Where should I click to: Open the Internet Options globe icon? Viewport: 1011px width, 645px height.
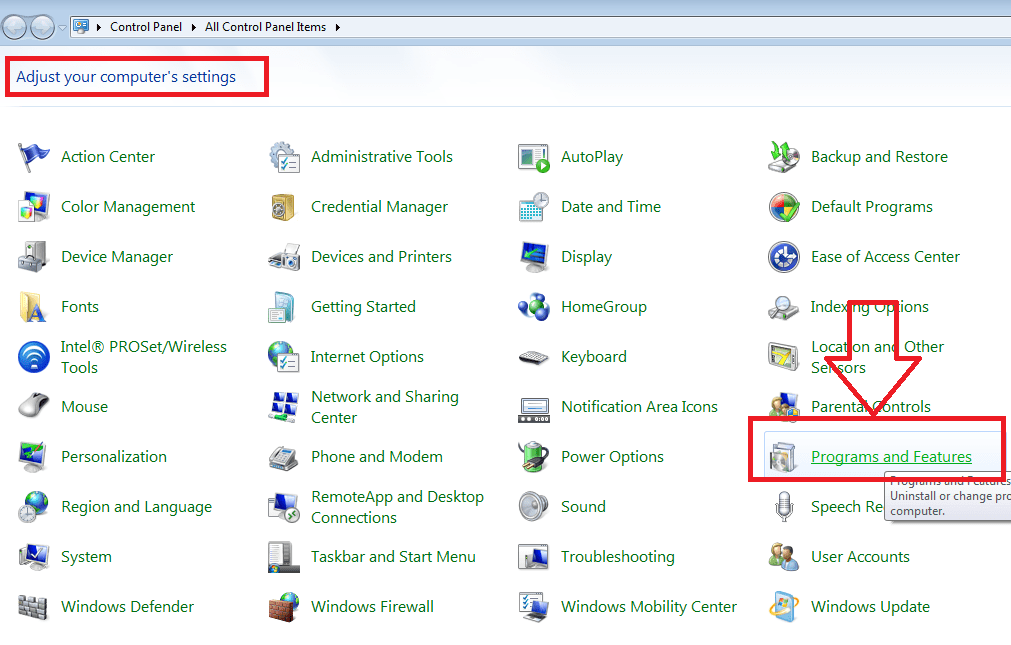coord(284,357)
